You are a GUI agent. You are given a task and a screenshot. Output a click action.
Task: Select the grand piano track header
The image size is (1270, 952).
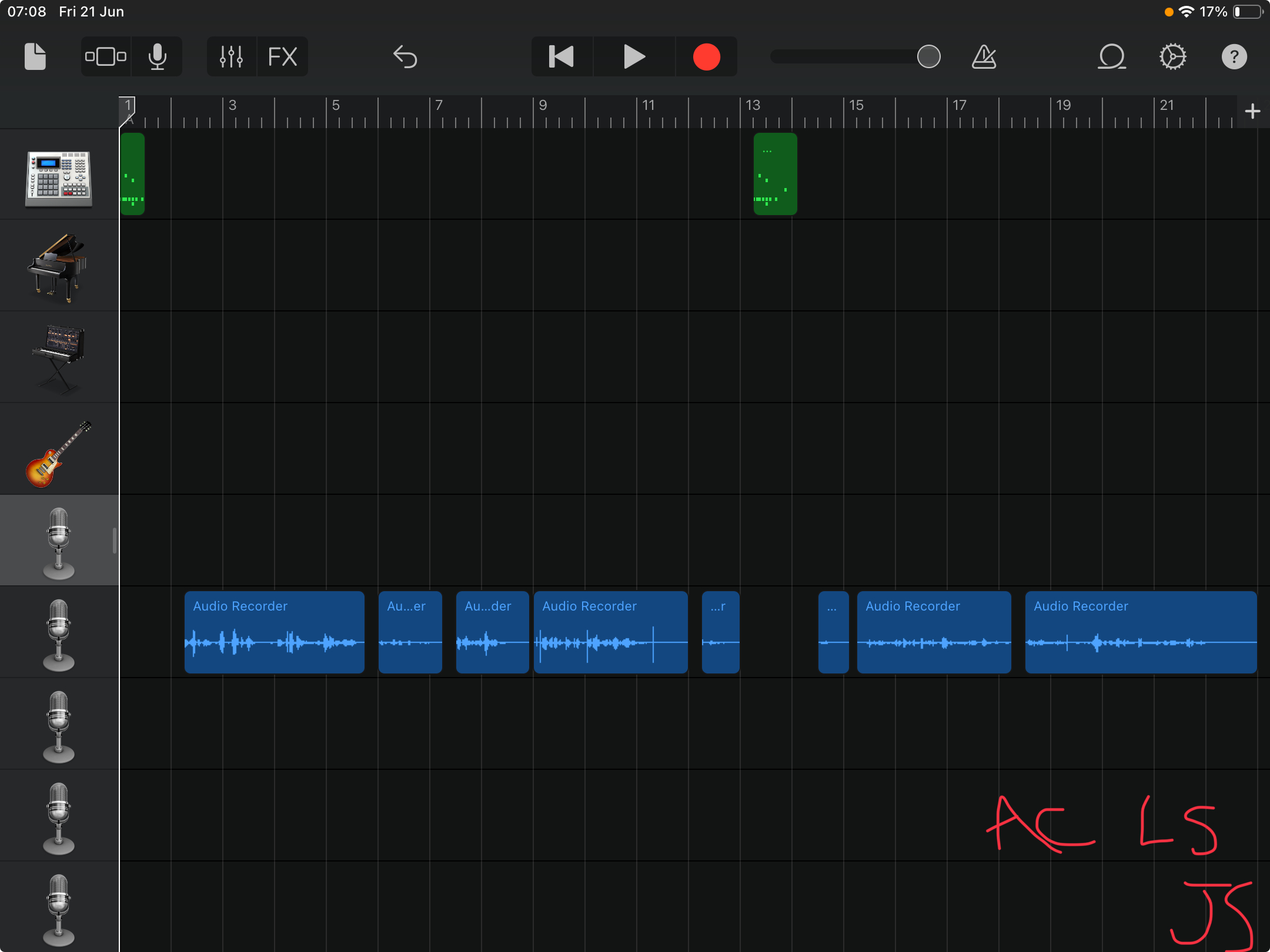pos(59,266)
